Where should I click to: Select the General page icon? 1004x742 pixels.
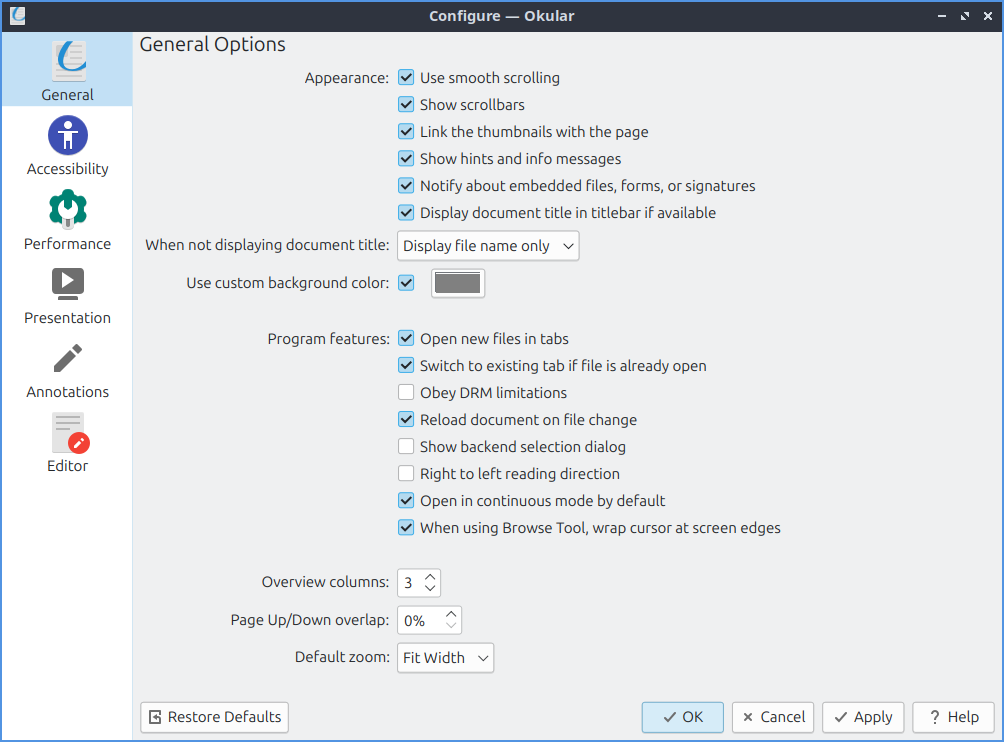(x=67, y=62)
